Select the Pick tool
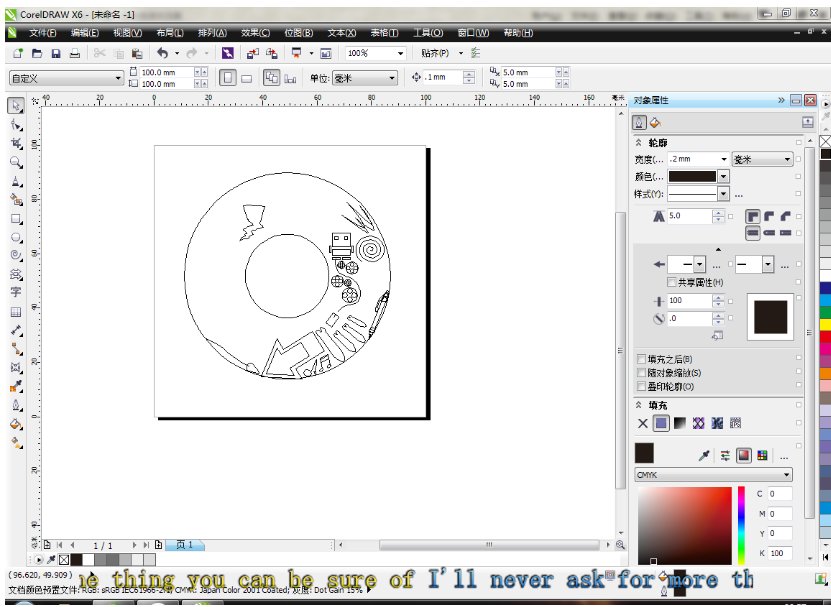This screenshot has width=831, height=607. 14,104
